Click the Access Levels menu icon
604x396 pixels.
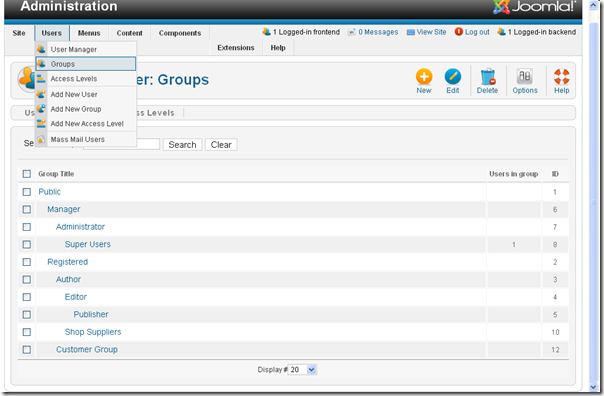tap(41, 79)
